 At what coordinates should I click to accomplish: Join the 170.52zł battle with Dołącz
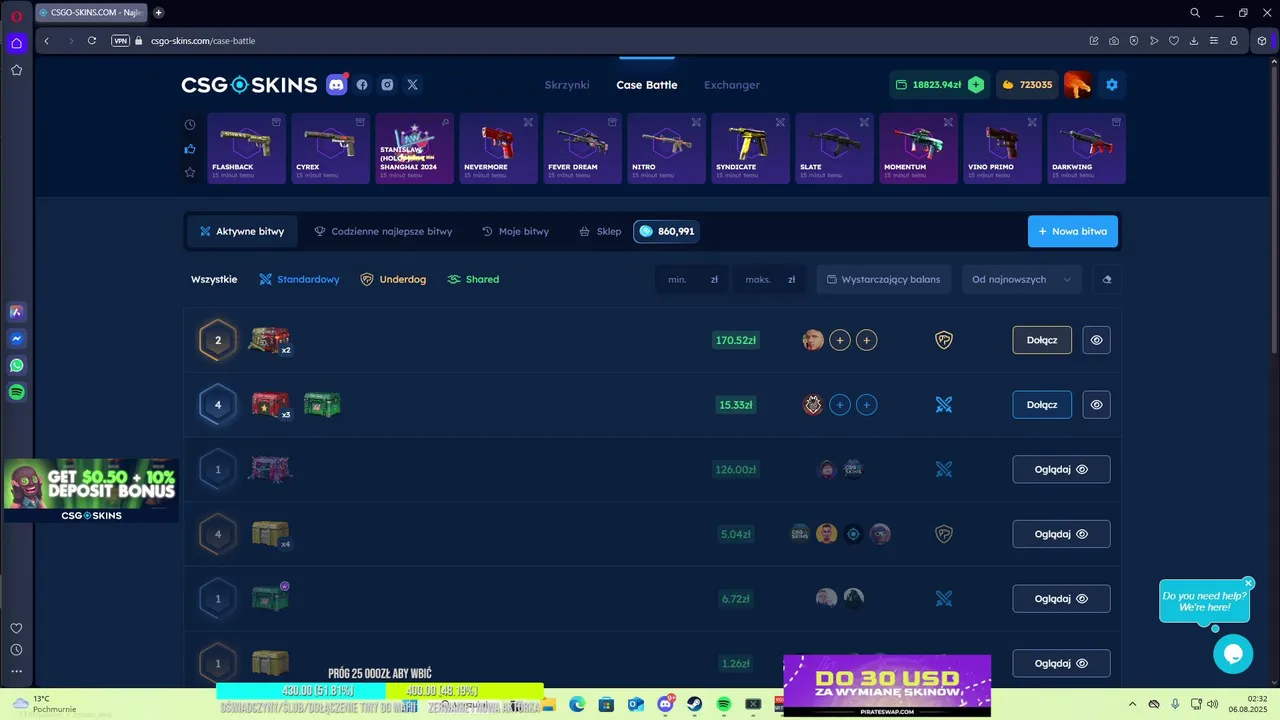click(1042, 340)
